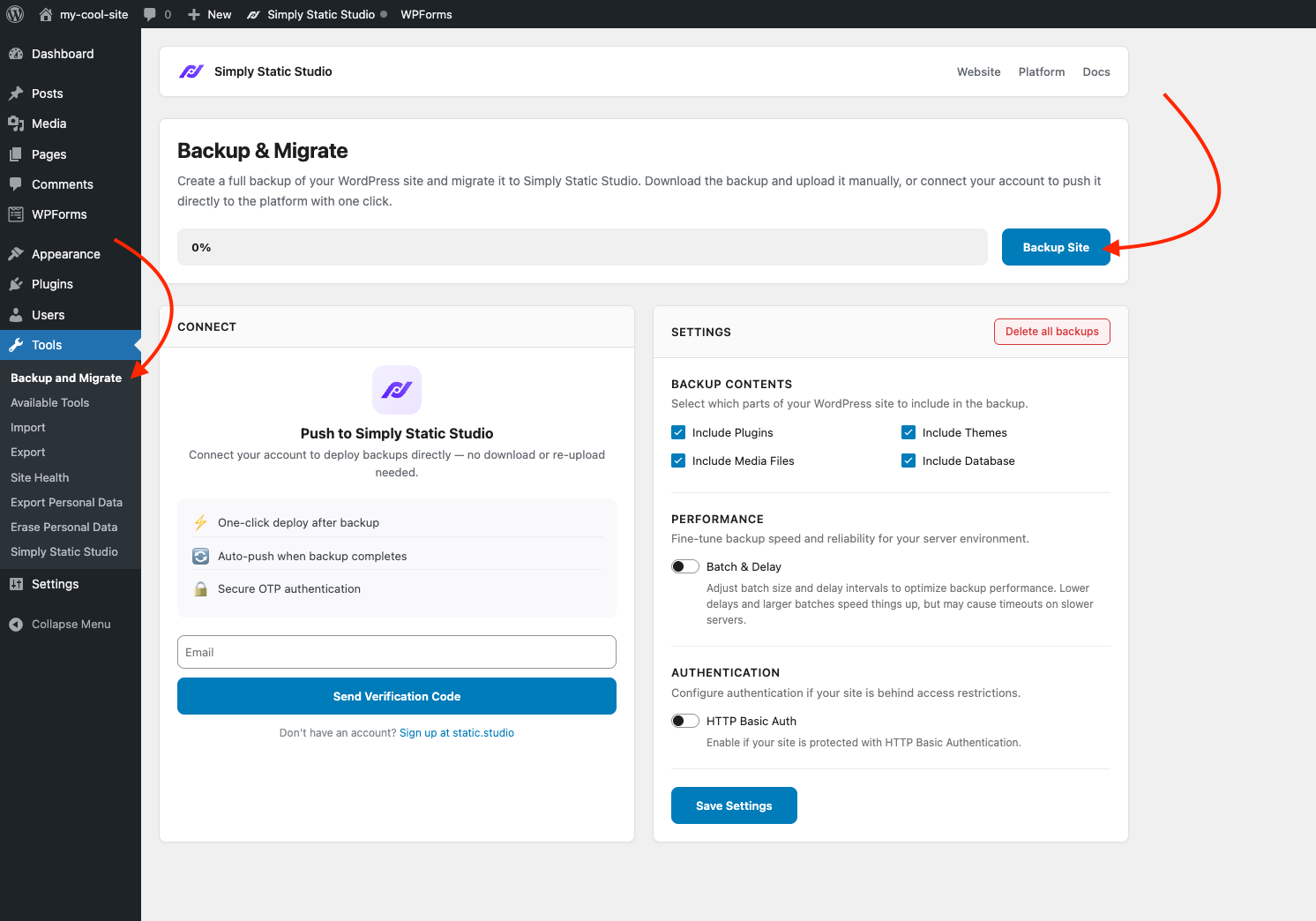This screenshot has height=921, width=1316.
Task: Open Available Tools submenu item
Action: click(49, 402)
